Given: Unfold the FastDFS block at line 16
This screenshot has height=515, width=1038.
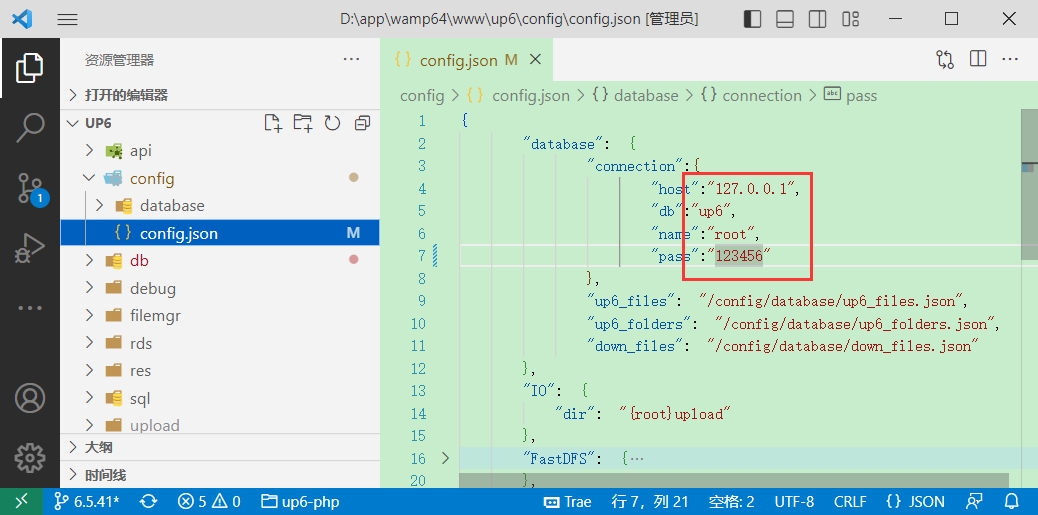Looking at the screenshot, I should (x=446, y=459).
